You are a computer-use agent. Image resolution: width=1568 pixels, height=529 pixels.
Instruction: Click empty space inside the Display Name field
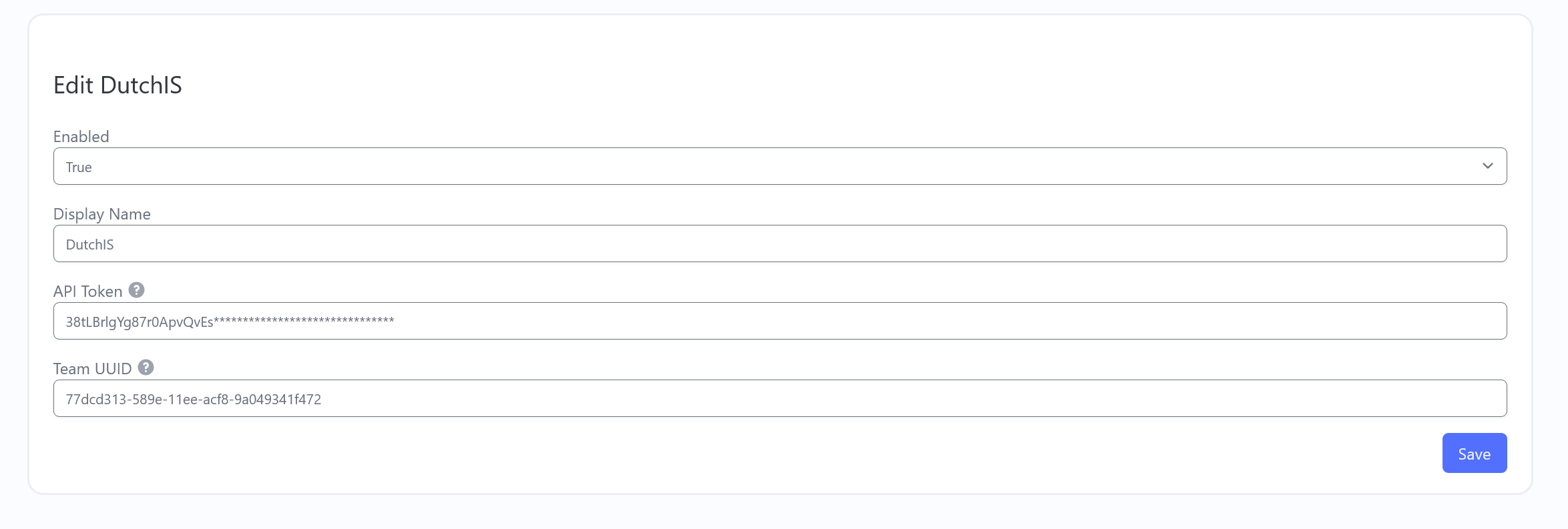pos(801,243)
